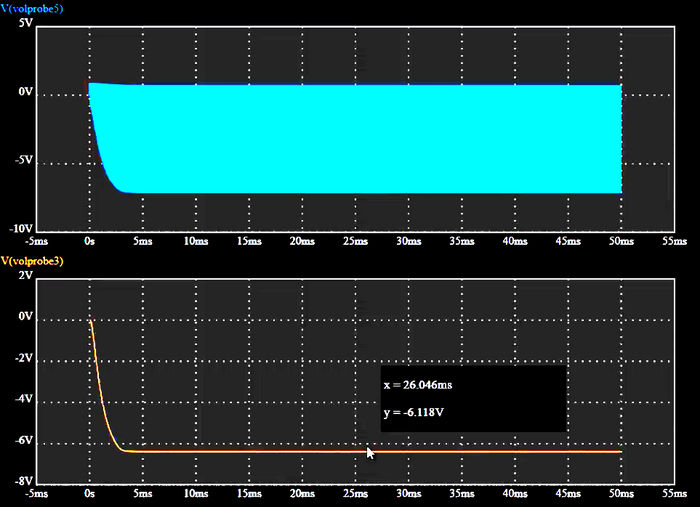Click the 55ms time label under lower plot
Screen dimensions: 700x507
point(675,494)
